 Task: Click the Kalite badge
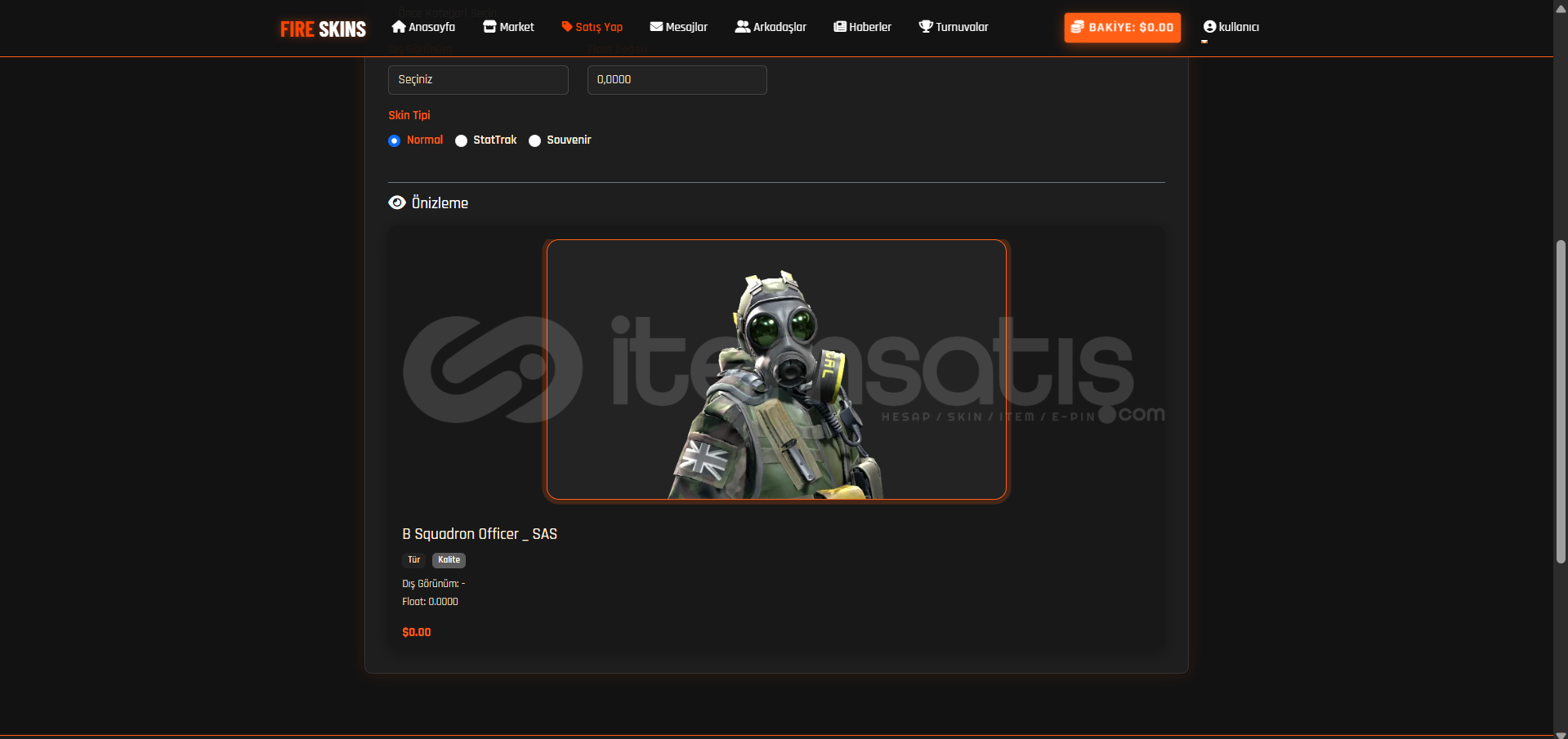coord(449,560)
